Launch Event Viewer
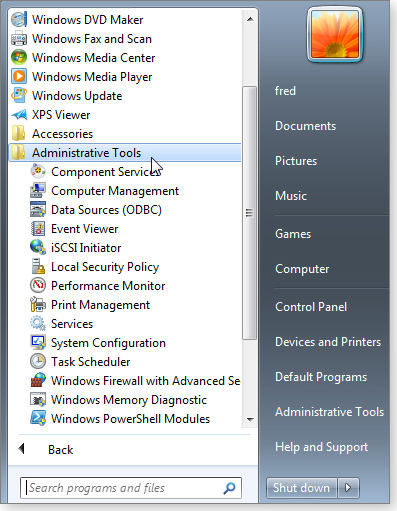This screenshot has width=397, height=511. pyautogui.click(x=85, y=229)
